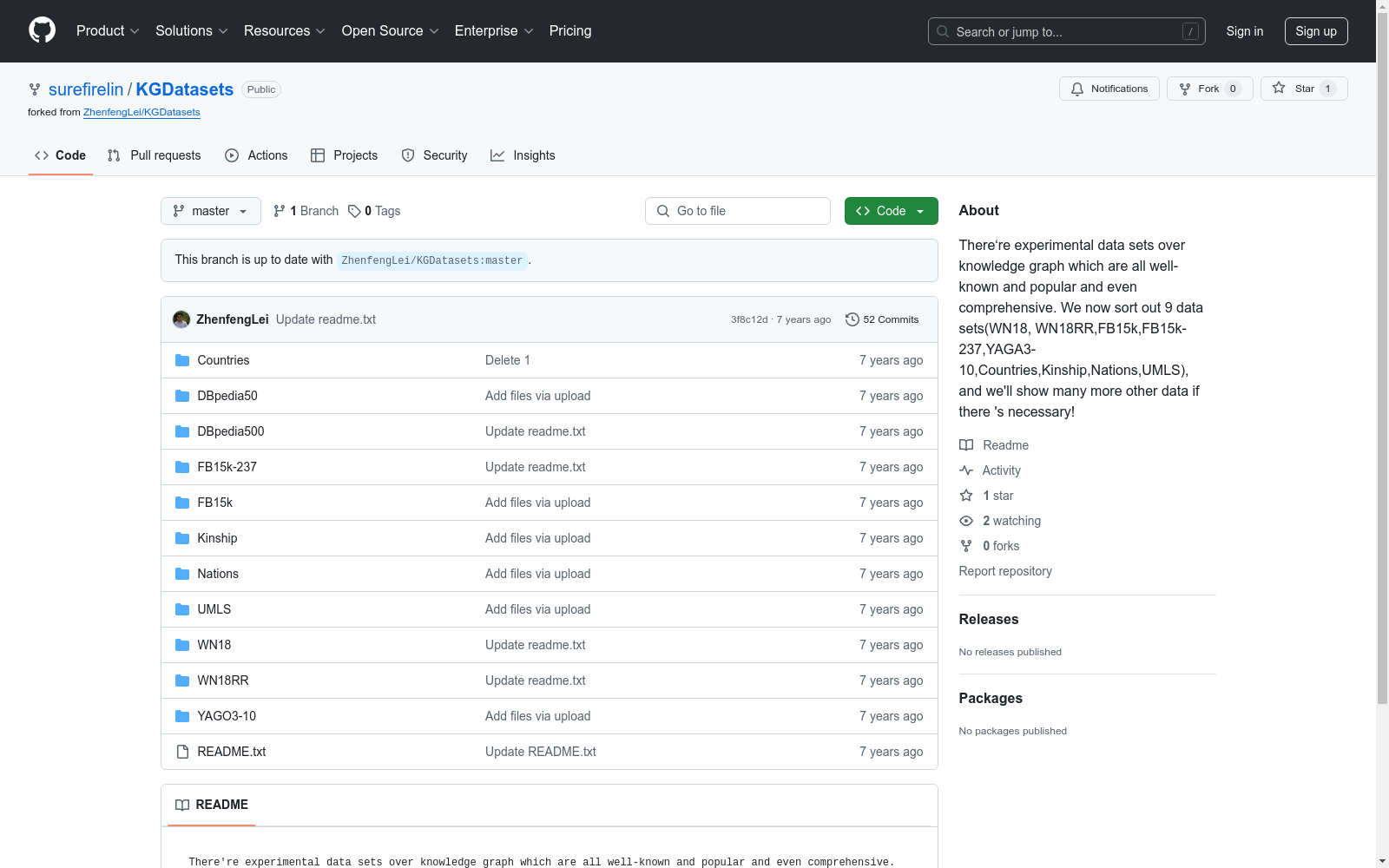Click the commits history clock icon
The width and height of the screenshot is (1389, 868).
point(852,319)
